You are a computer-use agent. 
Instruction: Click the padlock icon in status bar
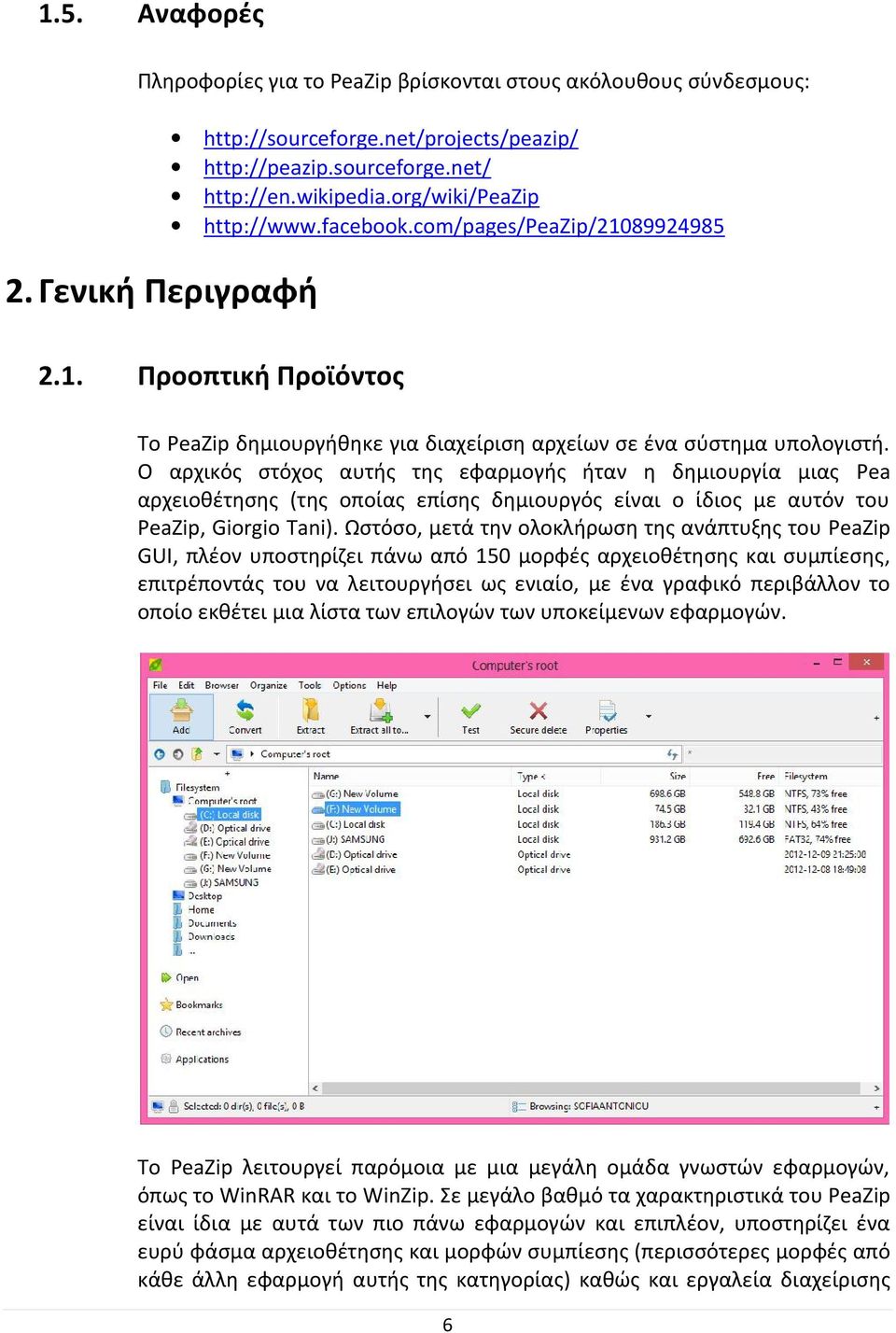(x=173, y=1106)
